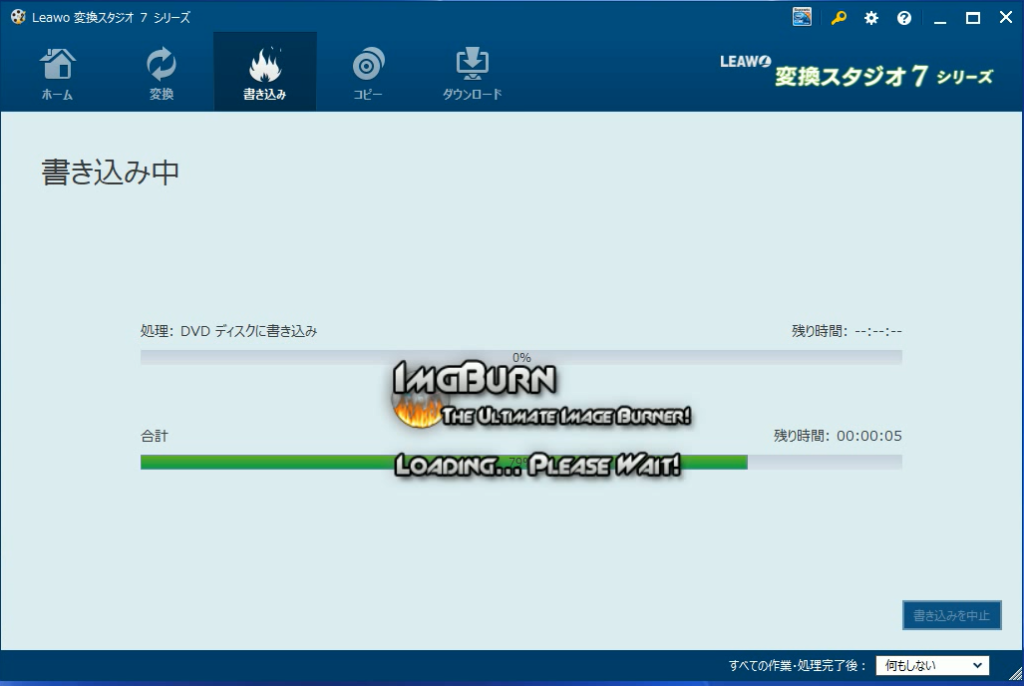Switch to the 変換 (Convert) tab
The width and height of the screenshot is (1024, 686).
pos(161,72)
